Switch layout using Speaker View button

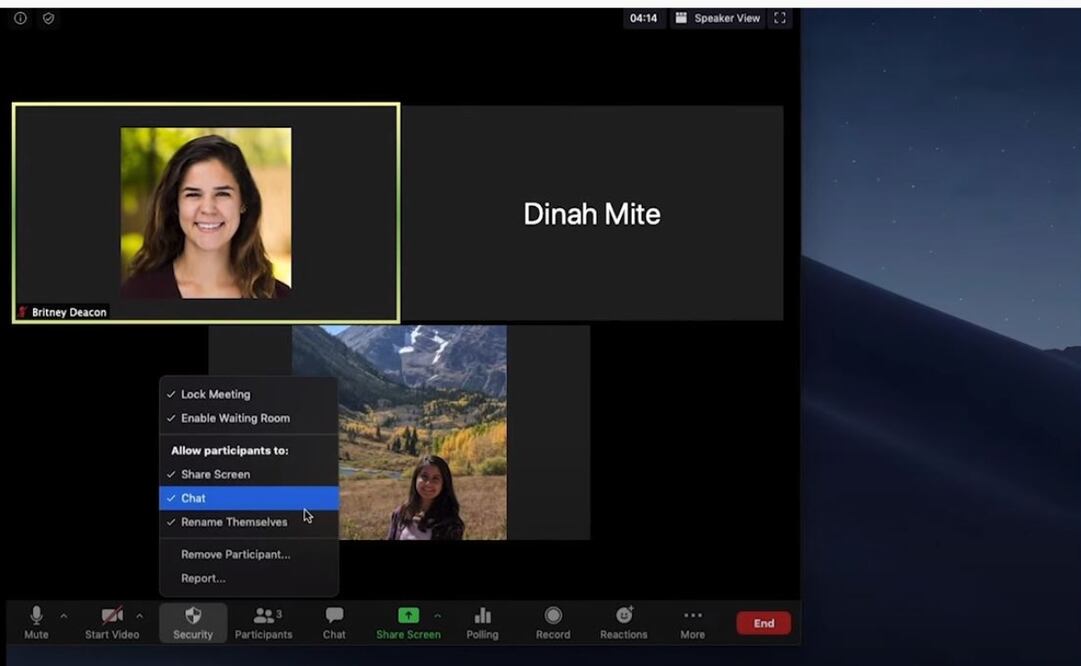coord(717,18)
